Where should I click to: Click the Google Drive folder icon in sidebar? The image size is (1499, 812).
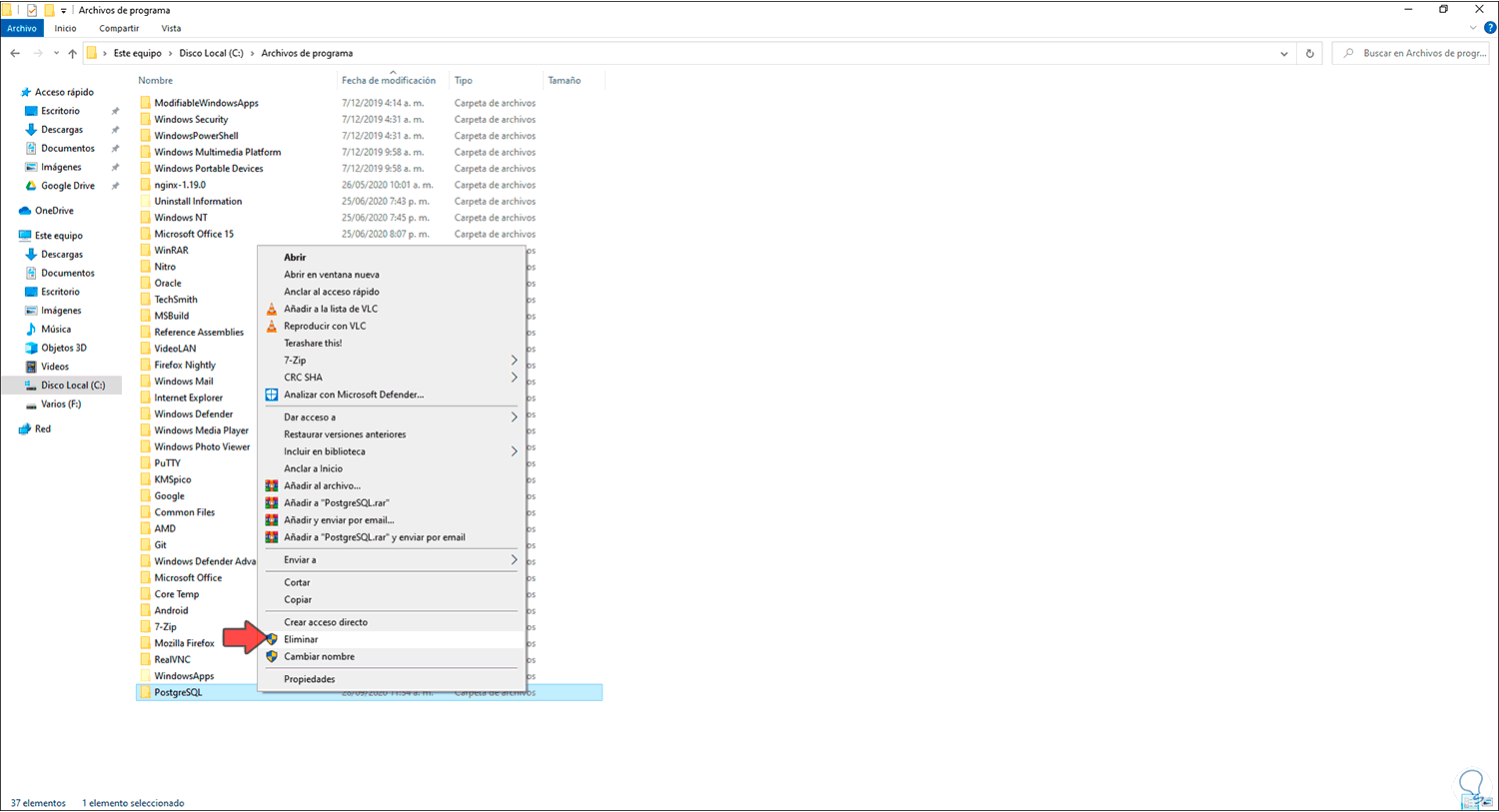(31, 186)
